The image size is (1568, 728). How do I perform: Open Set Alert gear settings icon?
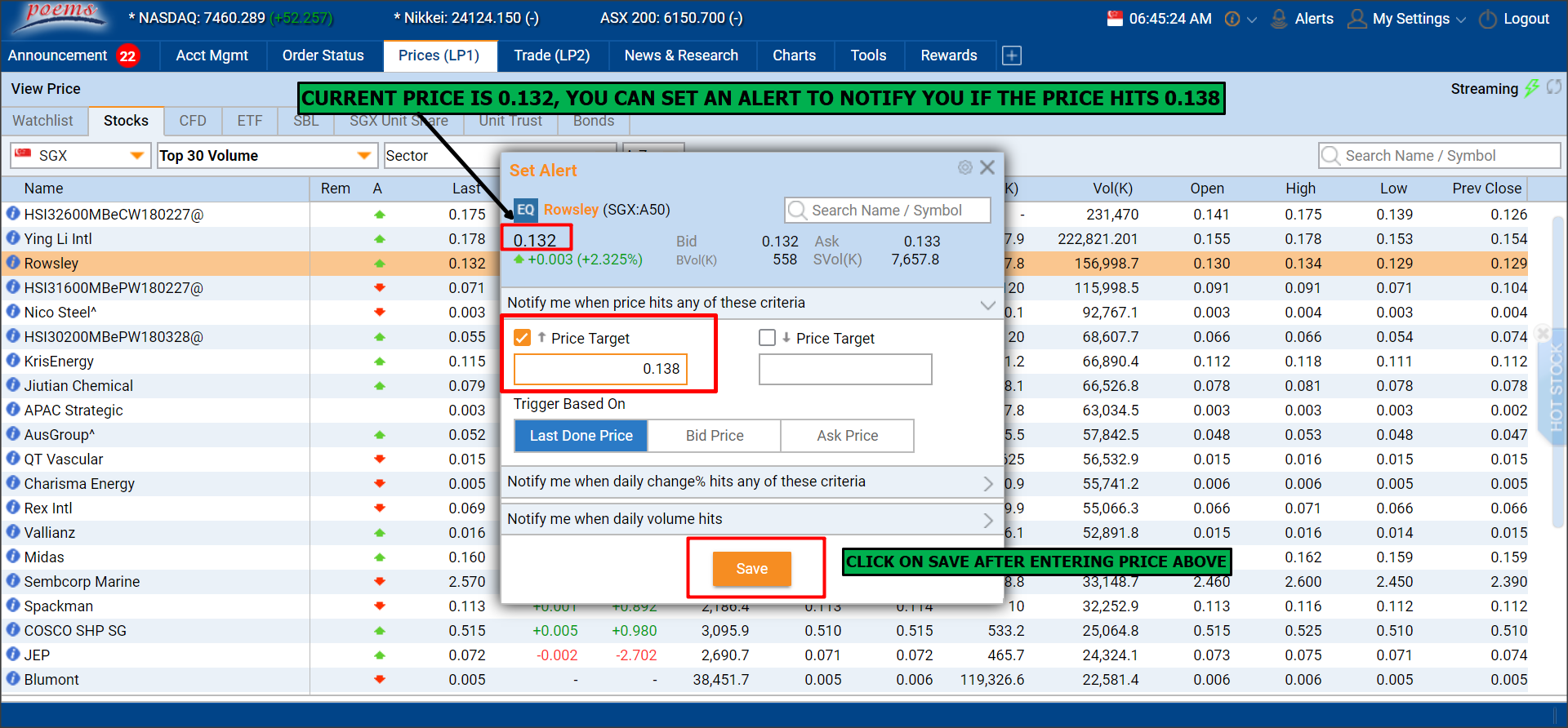pyautogui.click(x=965, y=167)
